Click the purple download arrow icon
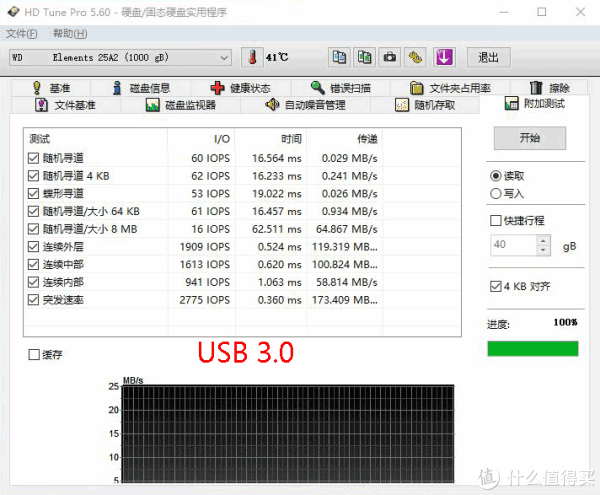The height and width of the screenshot is (495, 600). click(x=444, y=58)
